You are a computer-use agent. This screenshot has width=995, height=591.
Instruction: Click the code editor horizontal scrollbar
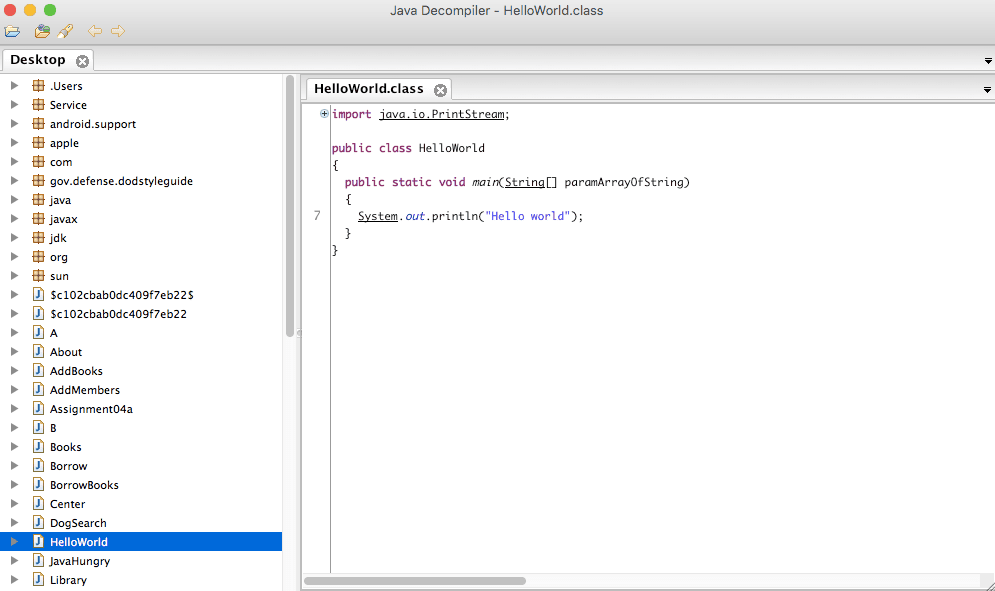point(415,581)
